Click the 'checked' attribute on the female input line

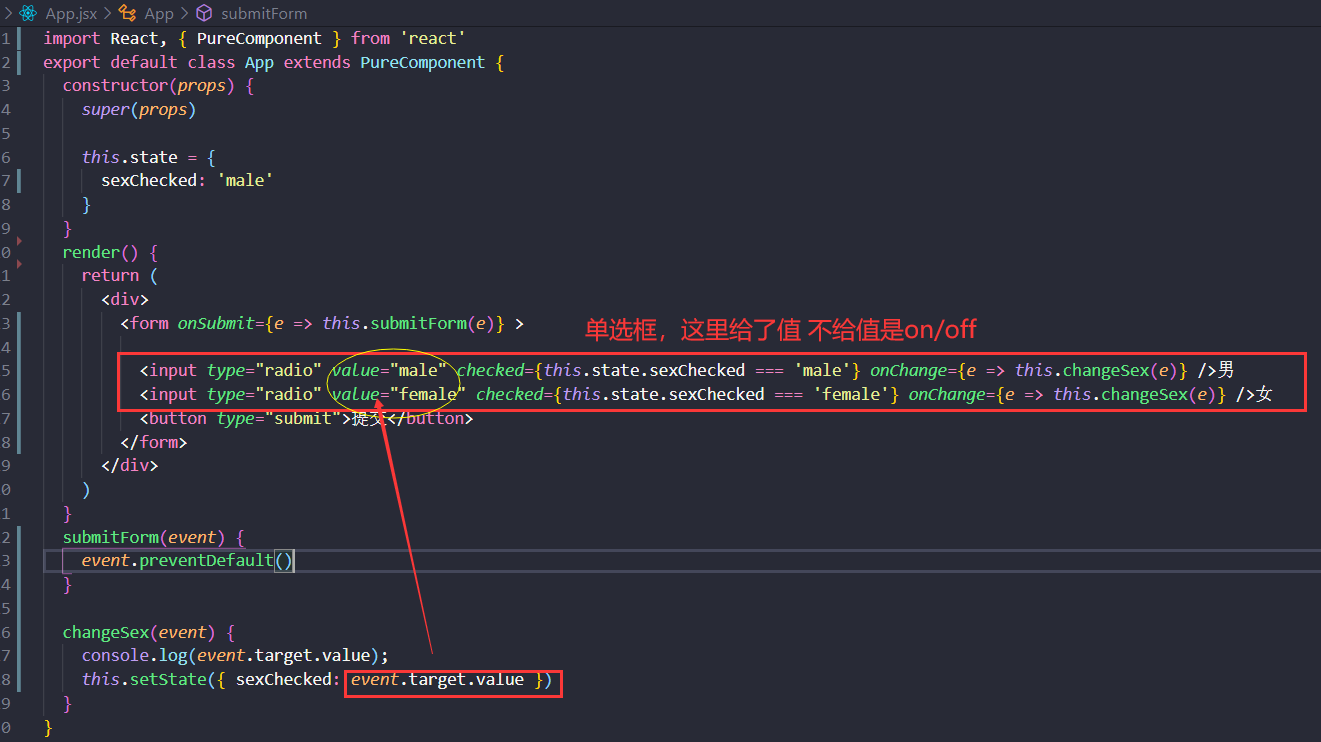tap(509, 394)
